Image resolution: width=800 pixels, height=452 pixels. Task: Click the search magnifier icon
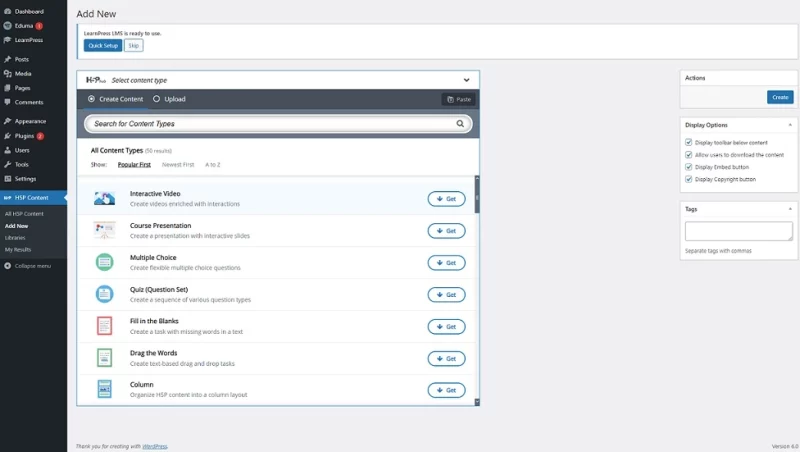pyautogui.click(x=461, y=124)
